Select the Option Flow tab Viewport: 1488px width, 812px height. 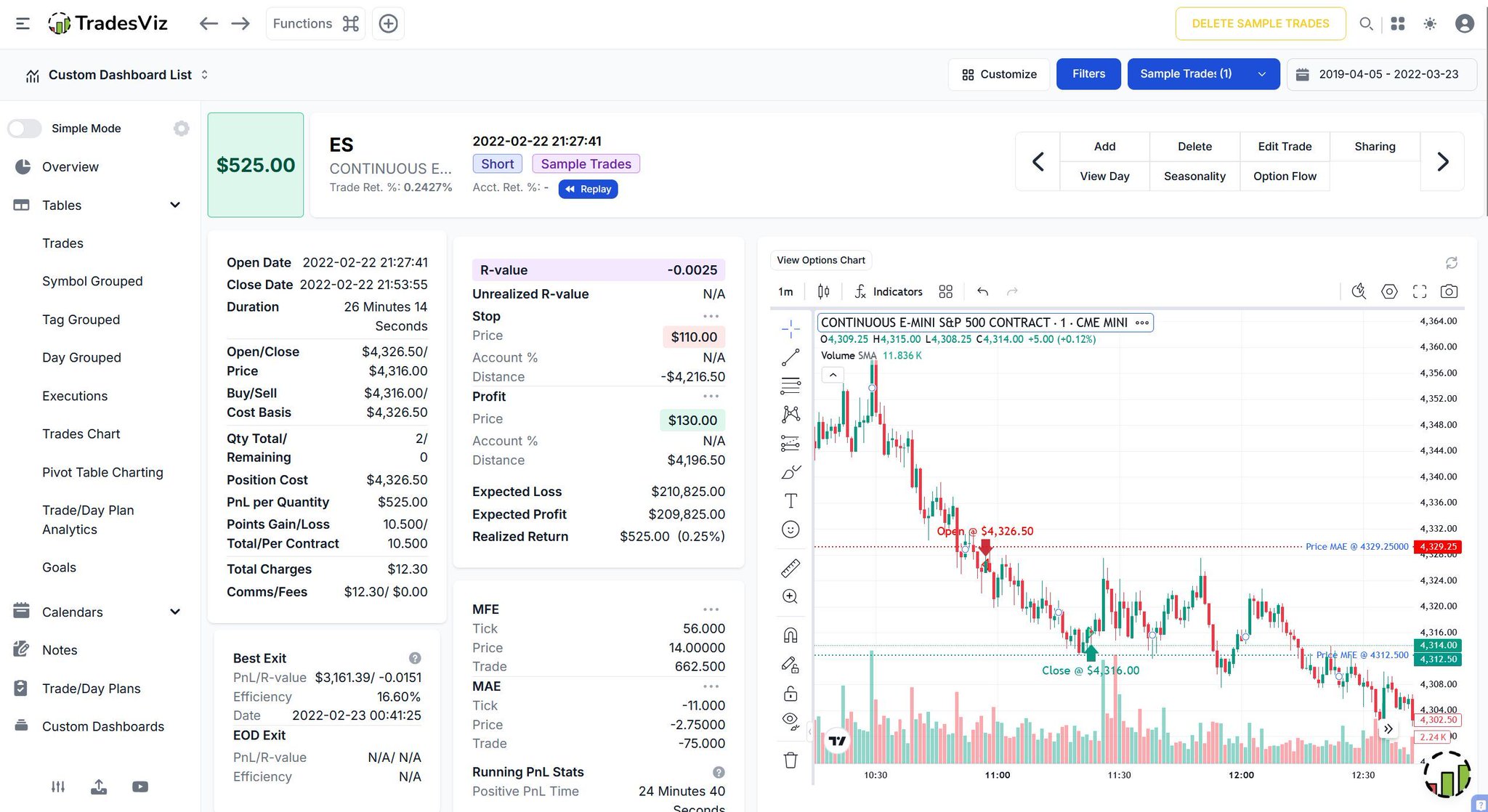tap(1285, 176)
